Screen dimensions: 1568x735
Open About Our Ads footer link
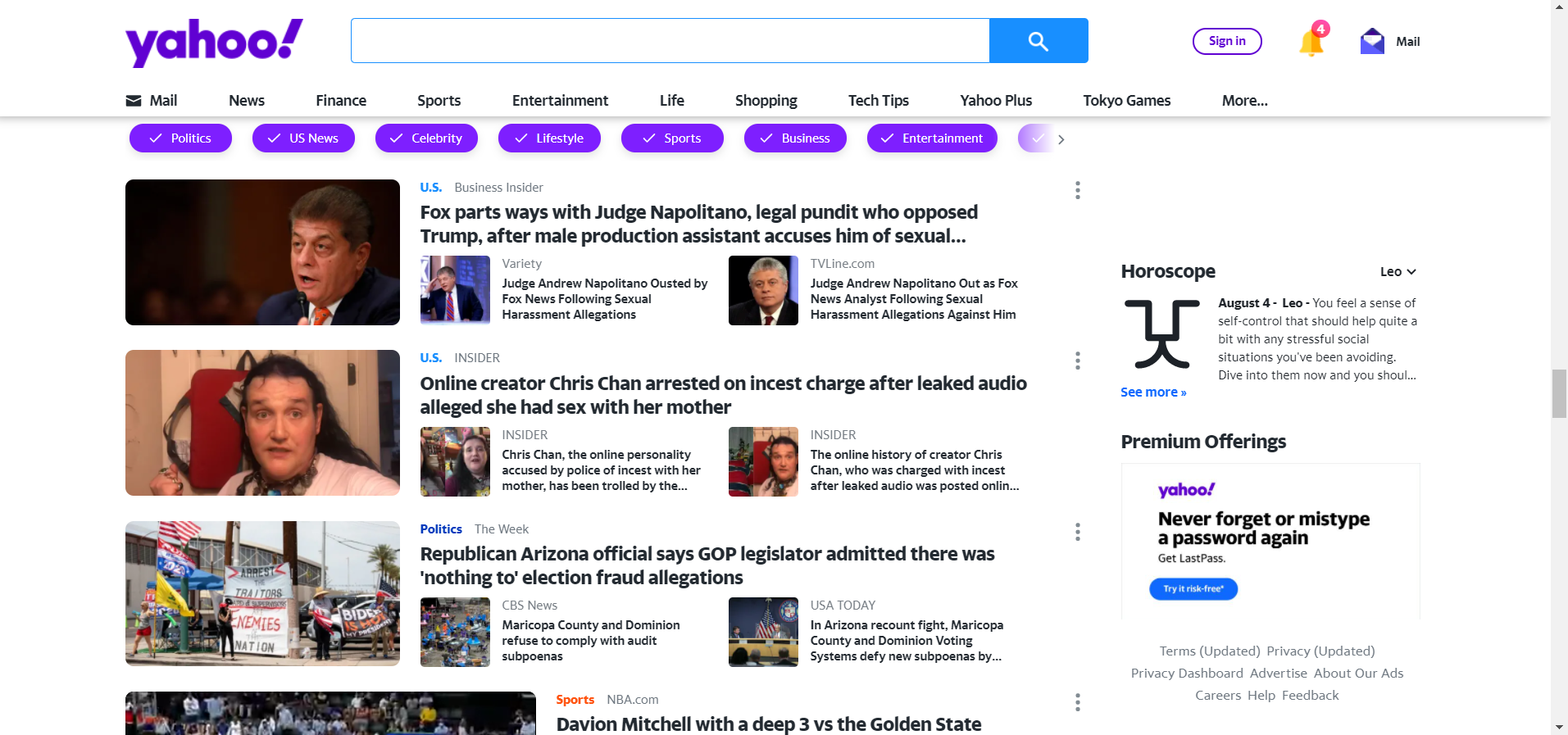[x=1358, y=674]
